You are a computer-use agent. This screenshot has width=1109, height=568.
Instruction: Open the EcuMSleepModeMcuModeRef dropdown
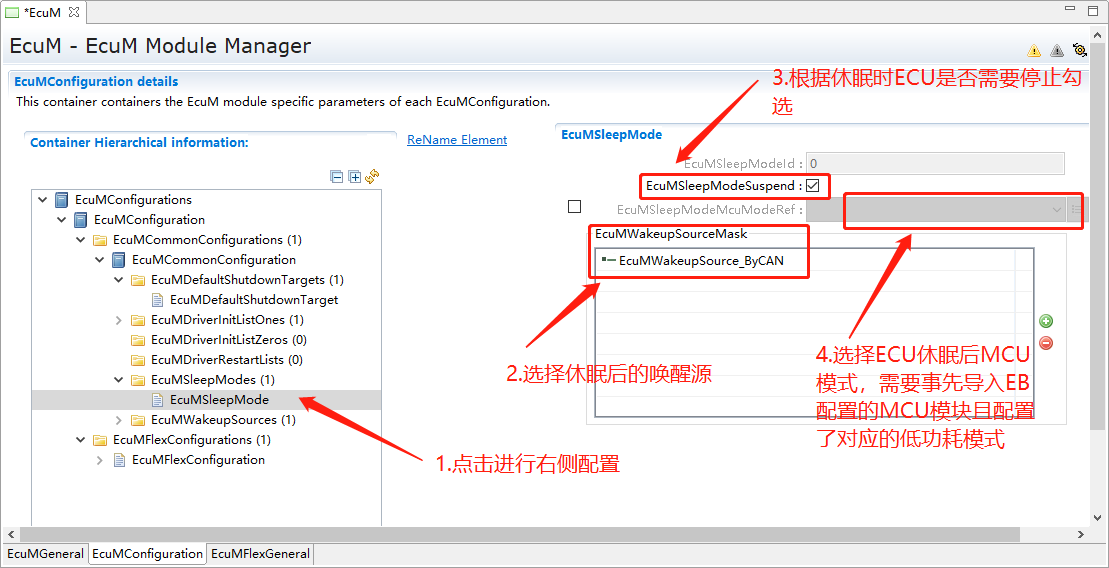tap(1057, 210)
